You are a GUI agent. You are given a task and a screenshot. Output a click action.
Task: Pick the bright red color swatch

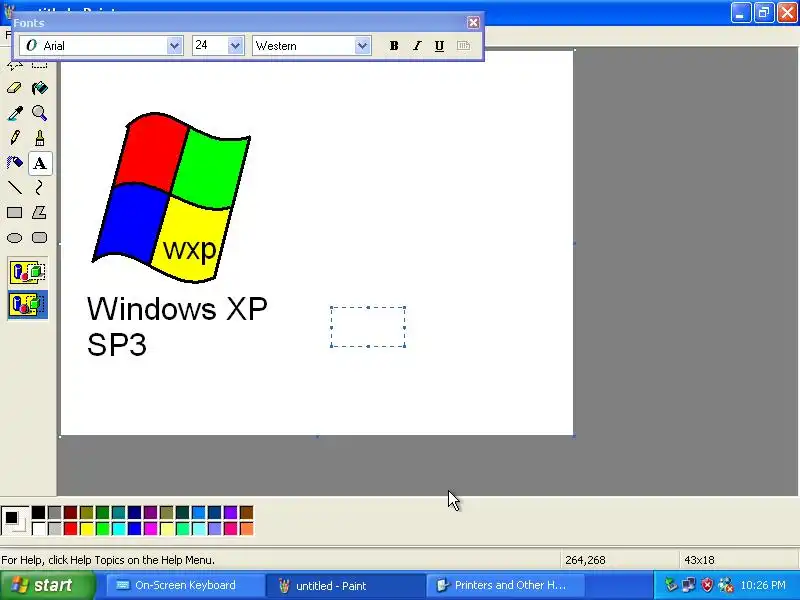[x=70, y=528]
